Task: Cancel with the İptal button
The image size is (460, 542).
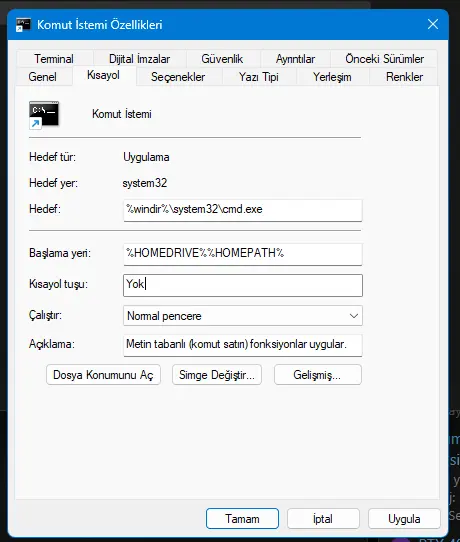Action: click(x=323, y=518)
